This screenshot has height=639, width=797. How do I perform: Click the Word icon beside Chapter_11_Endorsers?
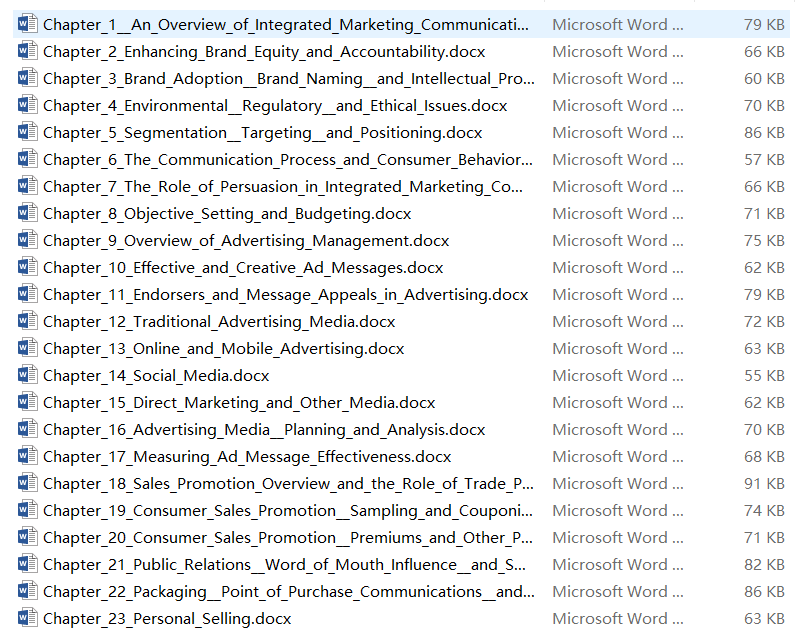click(x=27, y=293)
